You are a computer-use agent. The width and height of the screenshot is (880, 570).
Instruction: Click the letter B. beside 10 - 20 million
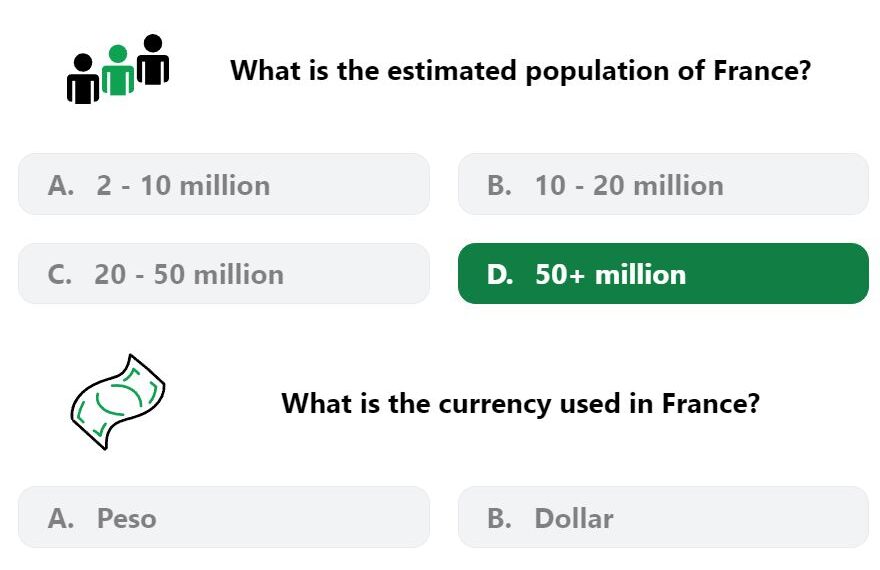click(499, 185)
